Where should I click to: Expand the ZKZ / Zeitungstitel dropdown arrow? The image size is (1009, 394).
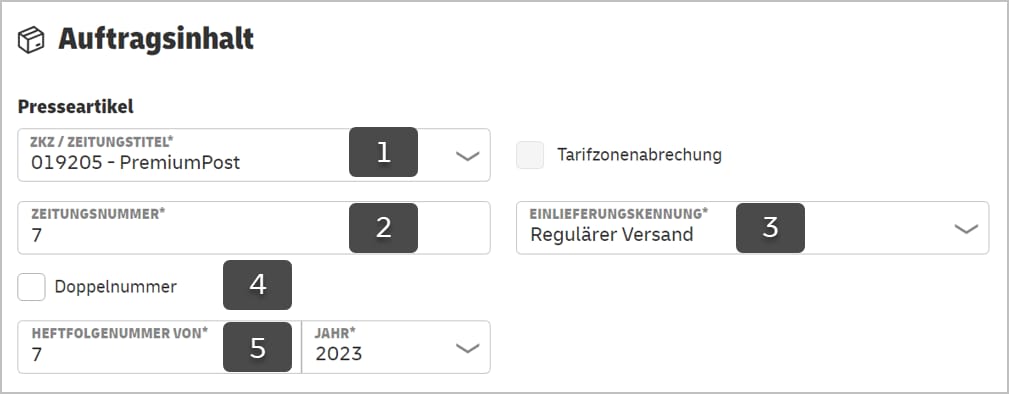click(x=468, y=156)
